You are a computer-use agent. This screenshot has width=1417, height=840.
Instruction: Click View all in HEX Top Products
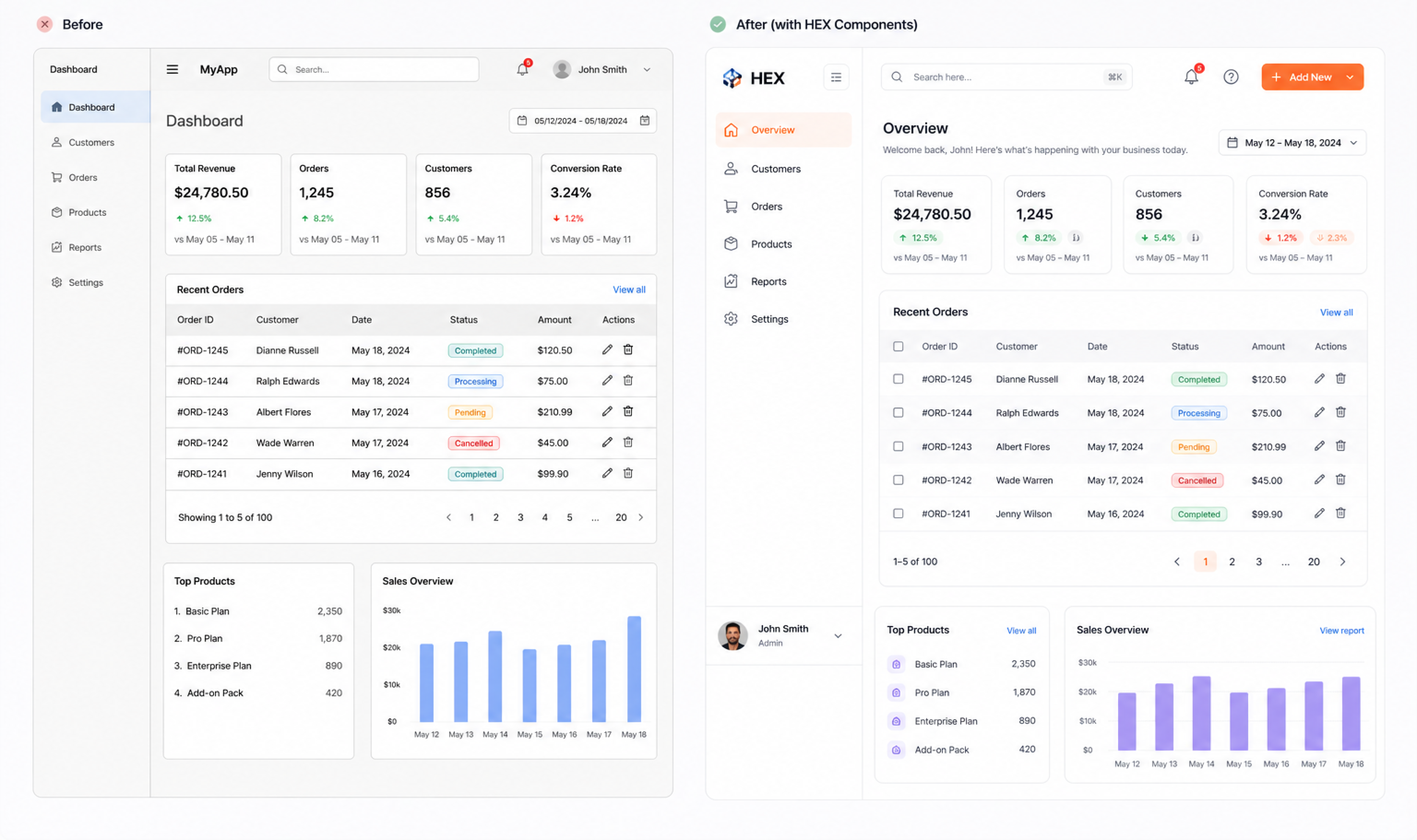(x=1021, y=631)
